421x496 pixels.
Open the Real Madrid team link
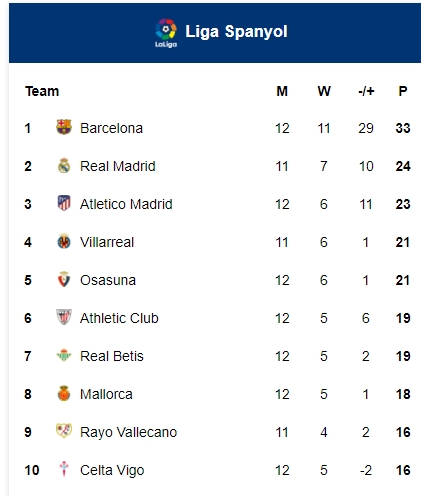118,166
